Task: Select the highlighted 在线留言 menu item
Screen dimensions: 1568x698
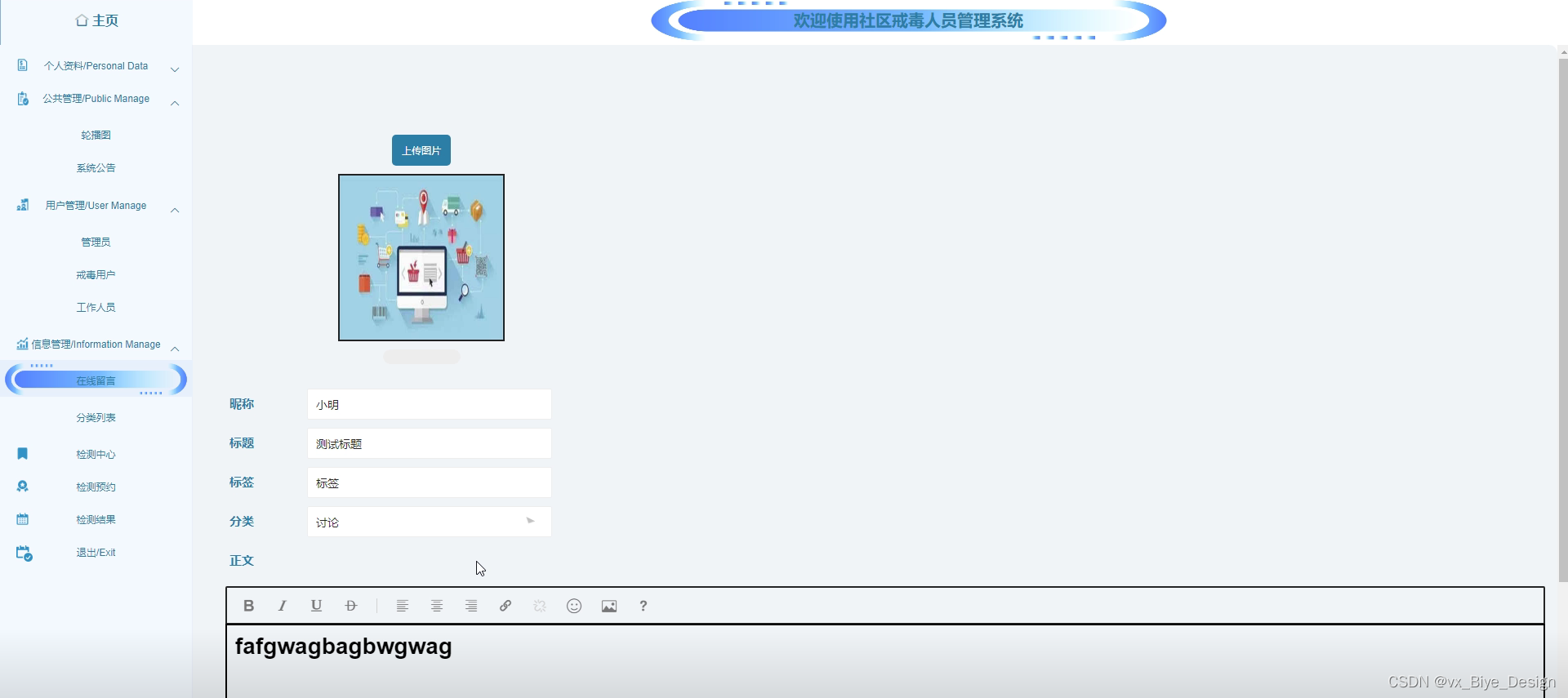Action: point(96,380)
